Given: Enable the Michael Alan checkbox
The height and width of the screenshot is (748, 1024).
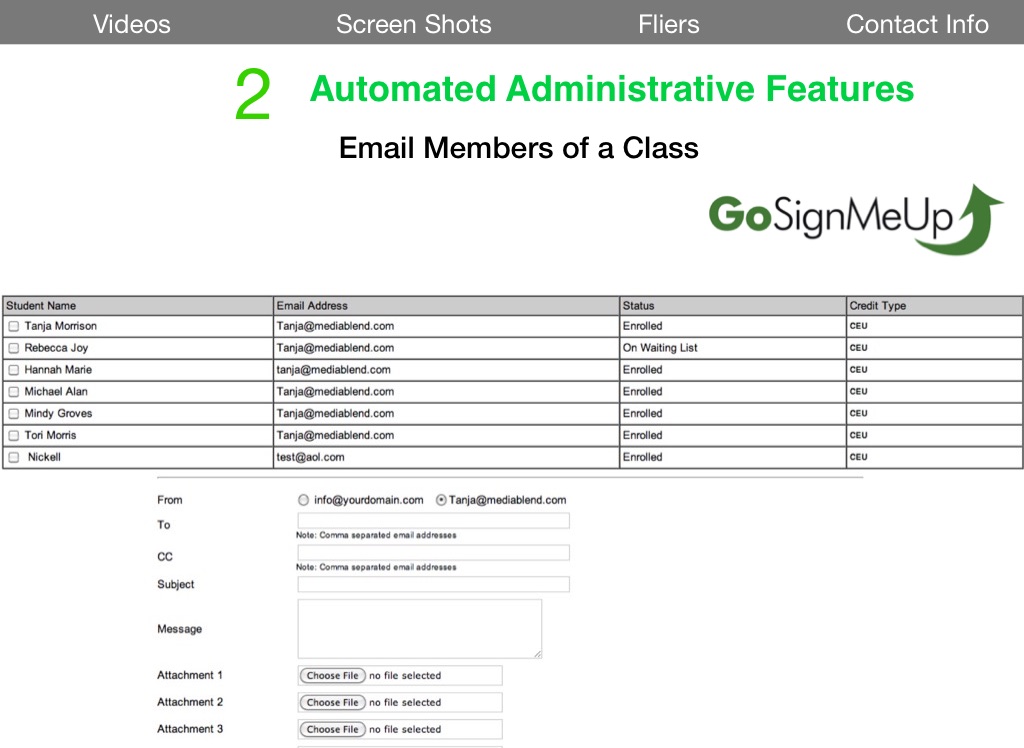Looking at the screenshot, I should [x=14, y=392].
